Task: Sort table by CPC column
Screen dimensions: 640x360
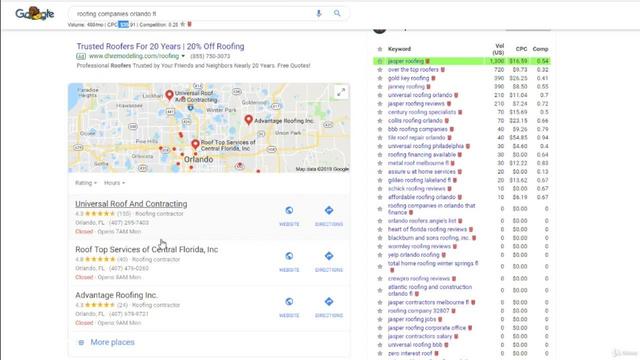Action: click(x=521, y=49)
